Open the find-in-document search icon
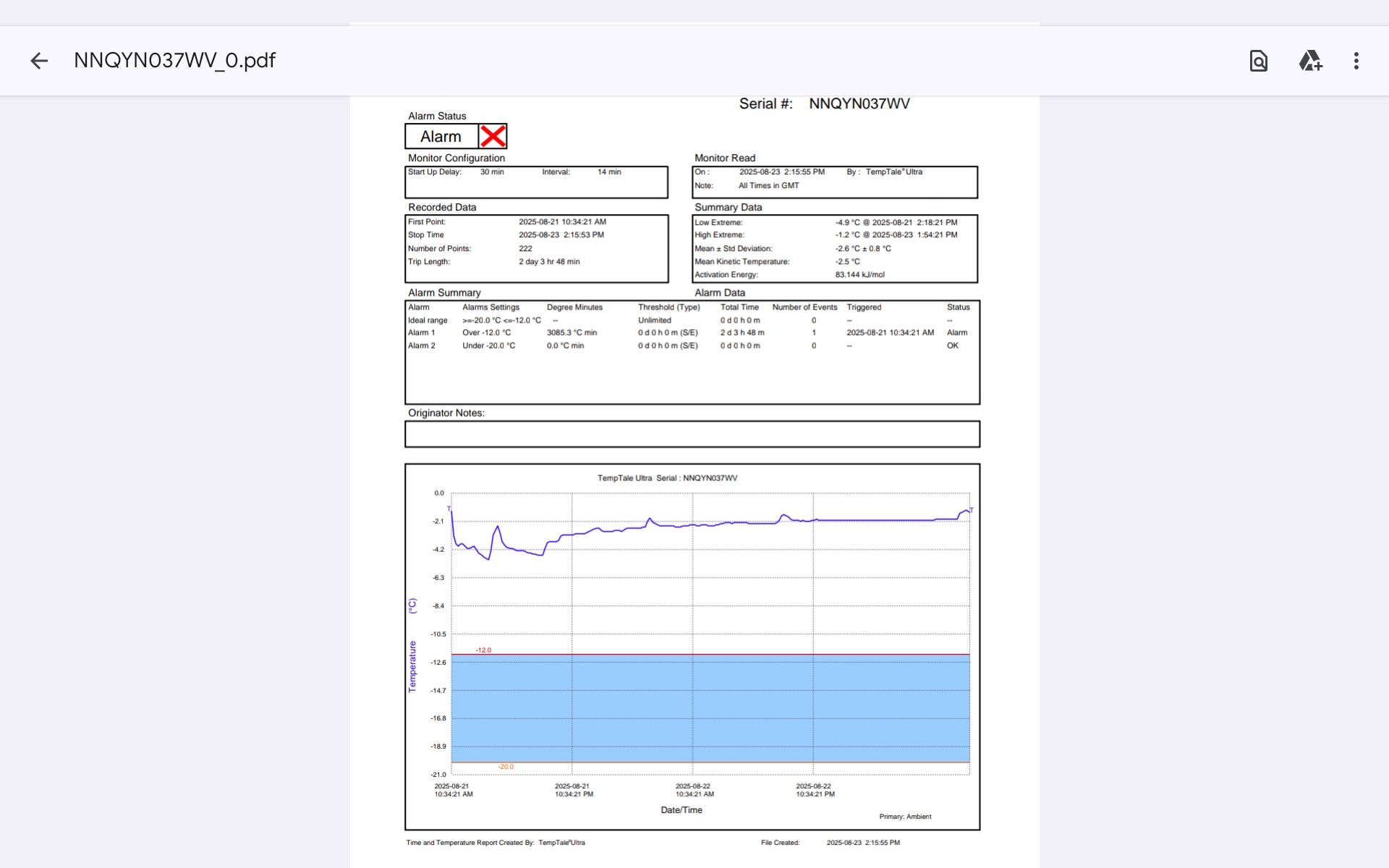 click(x=1259, y=61)
